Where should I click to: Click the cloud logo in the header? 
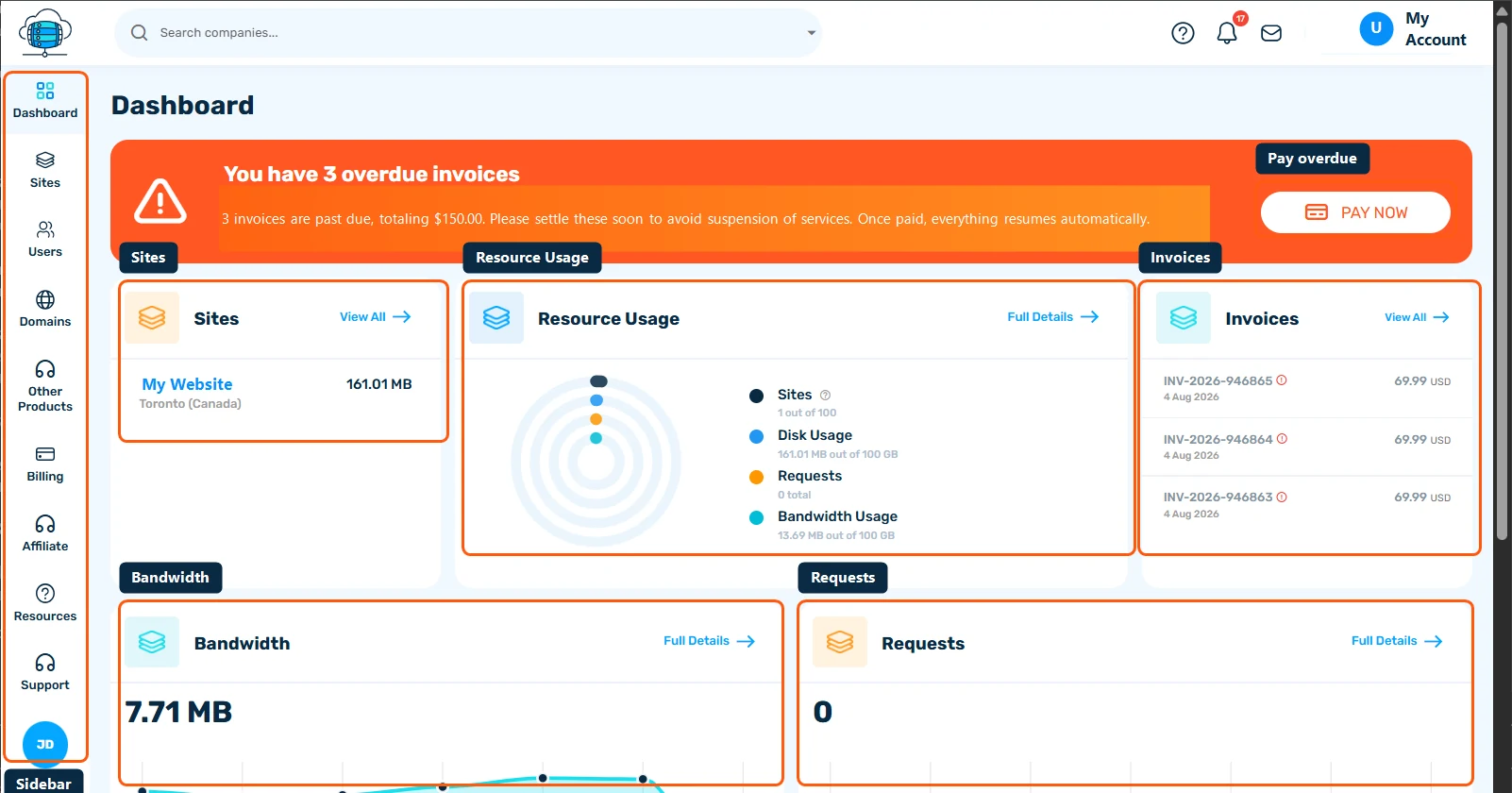[45, 33]
